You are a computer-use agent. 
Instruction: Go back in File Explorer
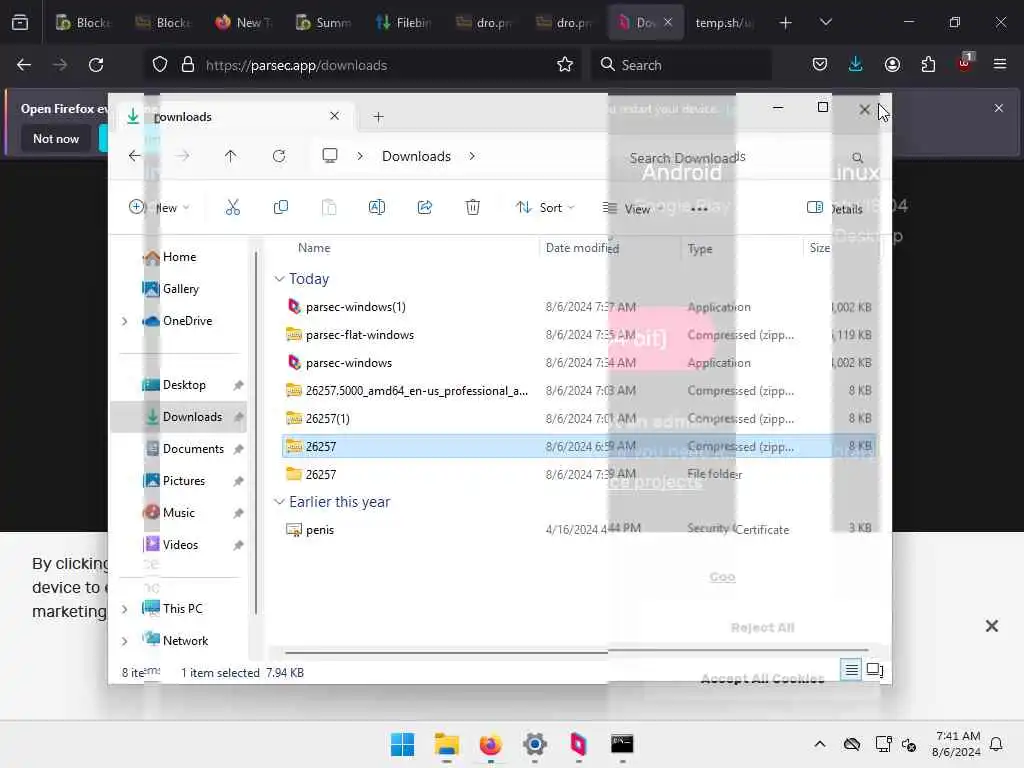point(135,156)
